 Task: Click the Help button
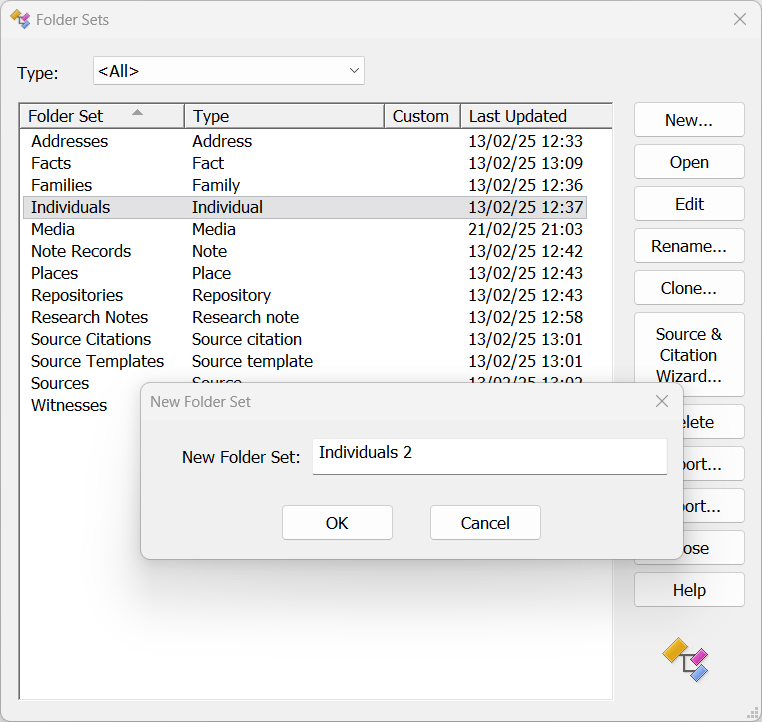click(x=689, y=590)
